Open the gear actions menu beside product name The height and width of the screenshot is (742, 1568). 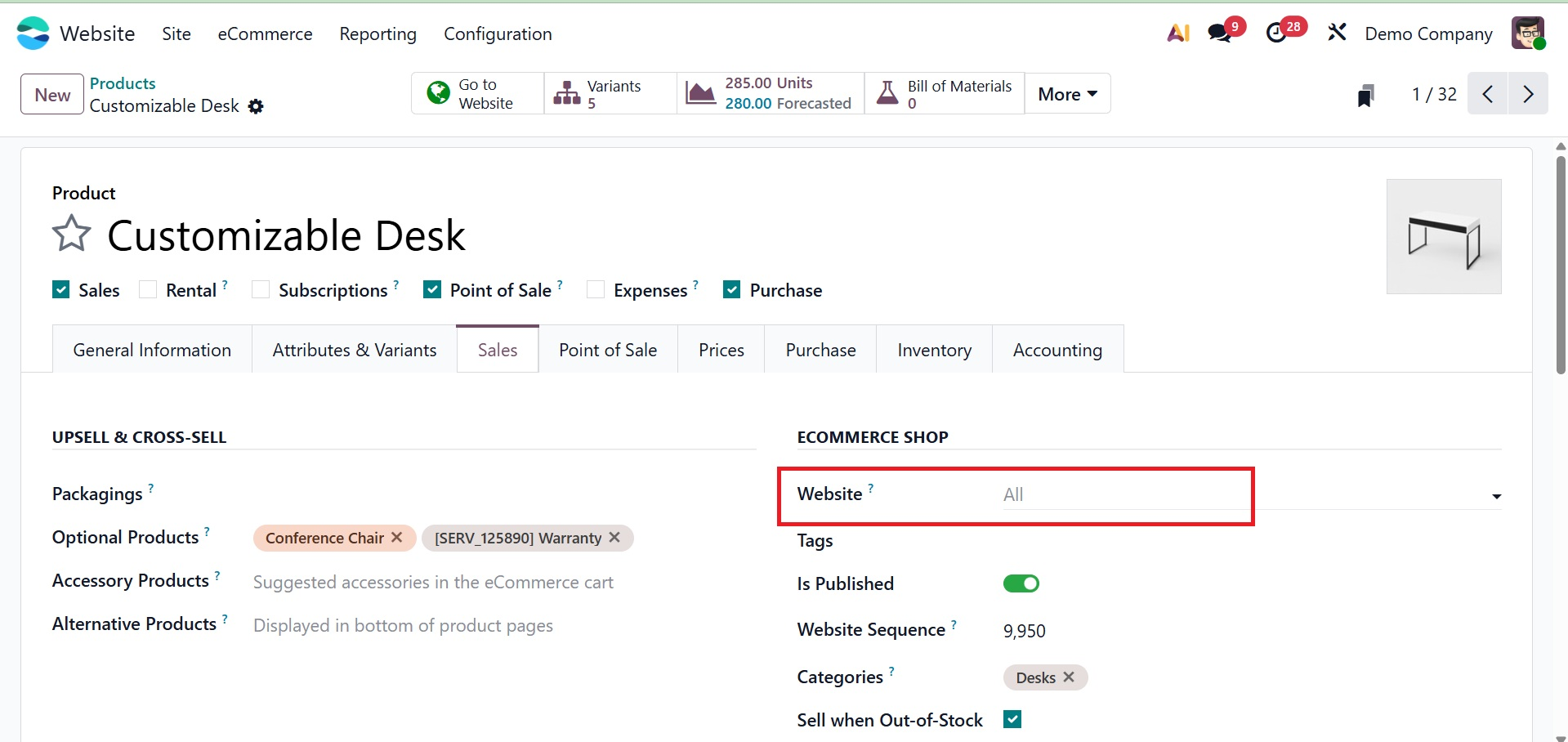point(256,106)
